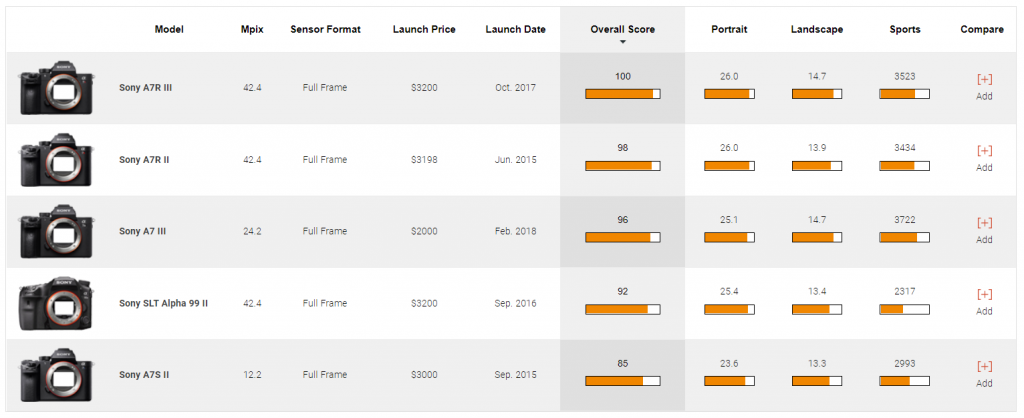Click the sort arrow under Overall Score
The width and height of the screenshot is (1024, 418).
(x=622, y=42)
